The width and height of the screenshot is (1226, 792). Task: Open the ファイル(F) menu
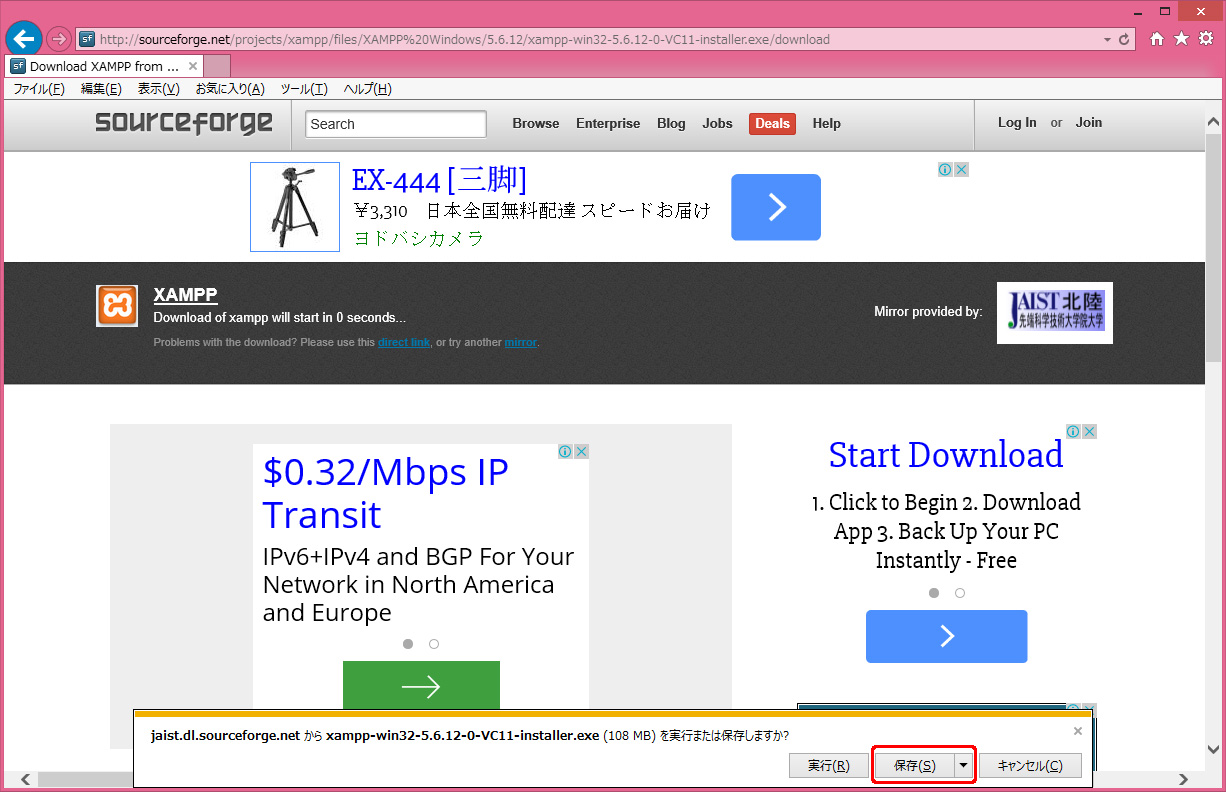point(38,89)
